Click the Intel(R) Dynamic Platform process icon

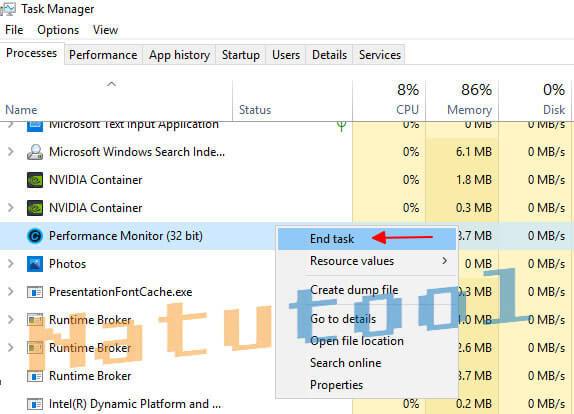[35, 404]
